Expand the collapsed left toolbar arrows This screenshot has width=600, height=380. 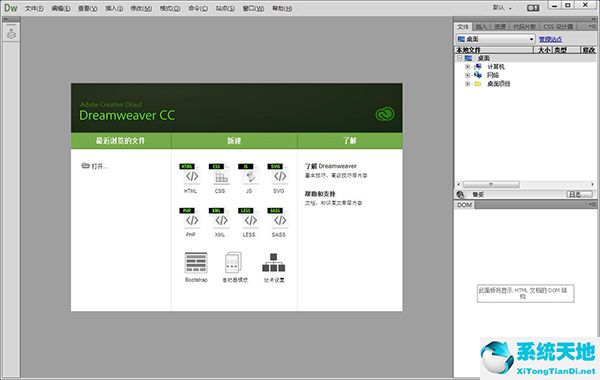[6, 19]
